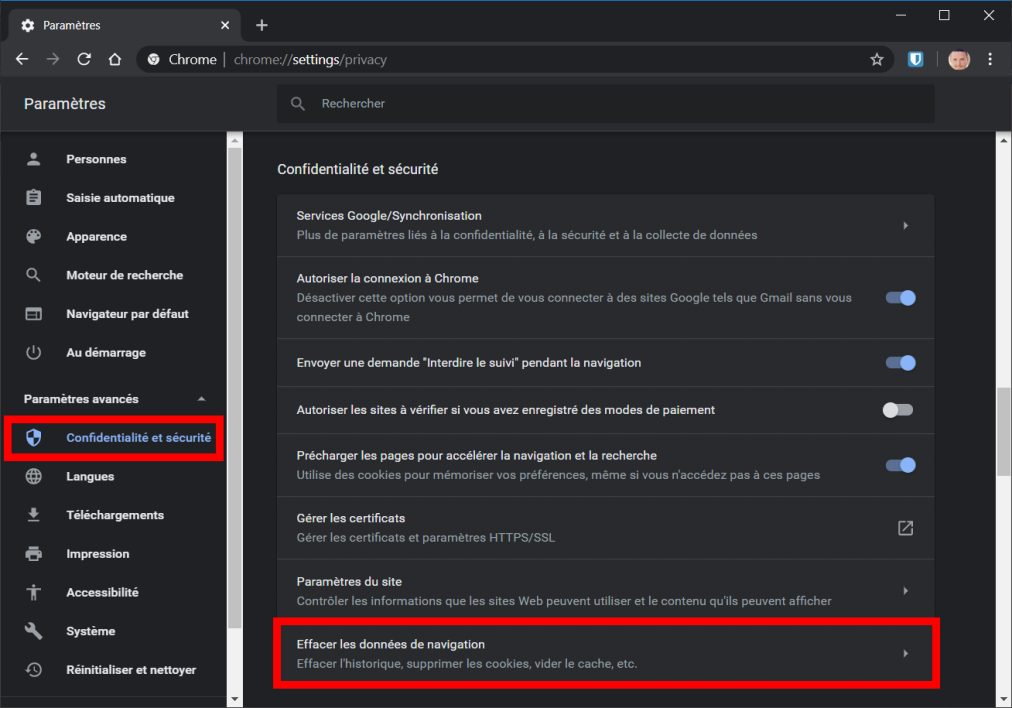
Task: Turn off Précharger les pages toggle
Action: pyautogui.click(x=900, y=465)
